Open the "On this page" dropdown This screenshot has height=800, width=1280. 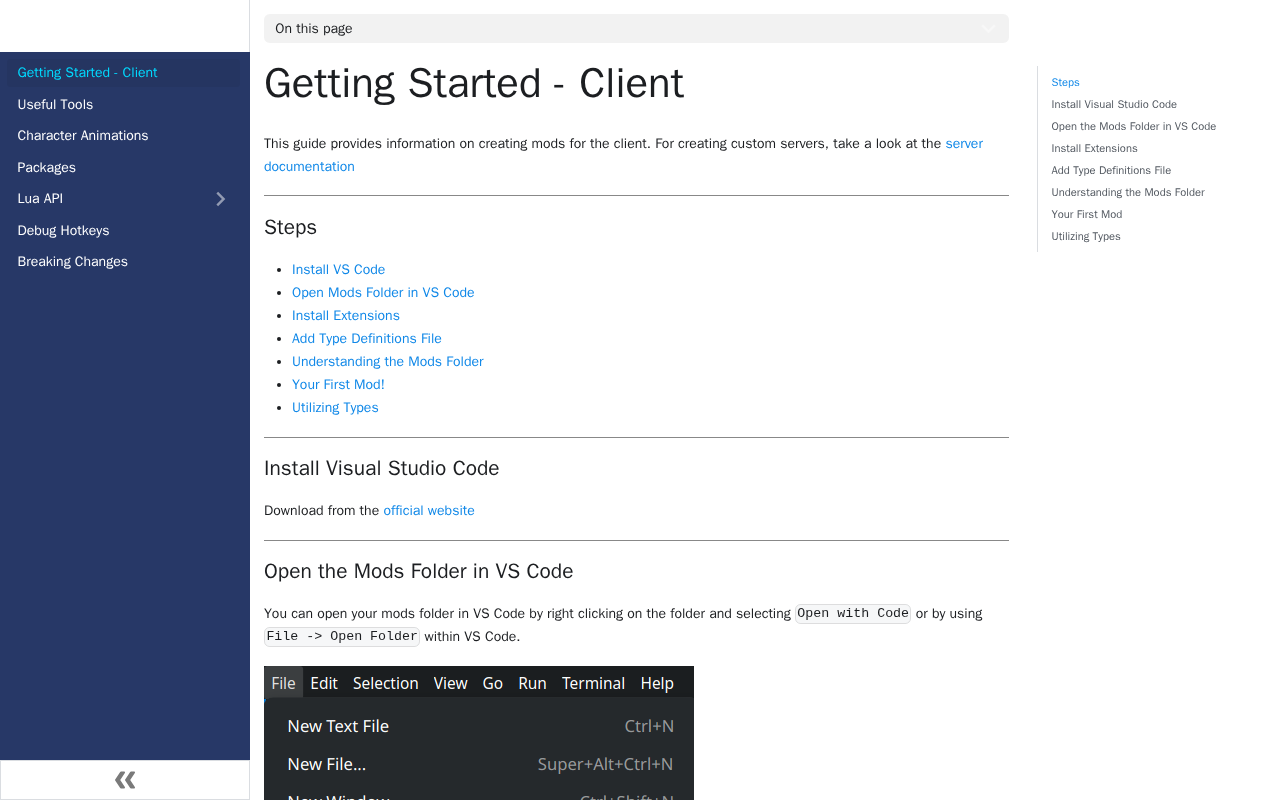pos(636,29)
